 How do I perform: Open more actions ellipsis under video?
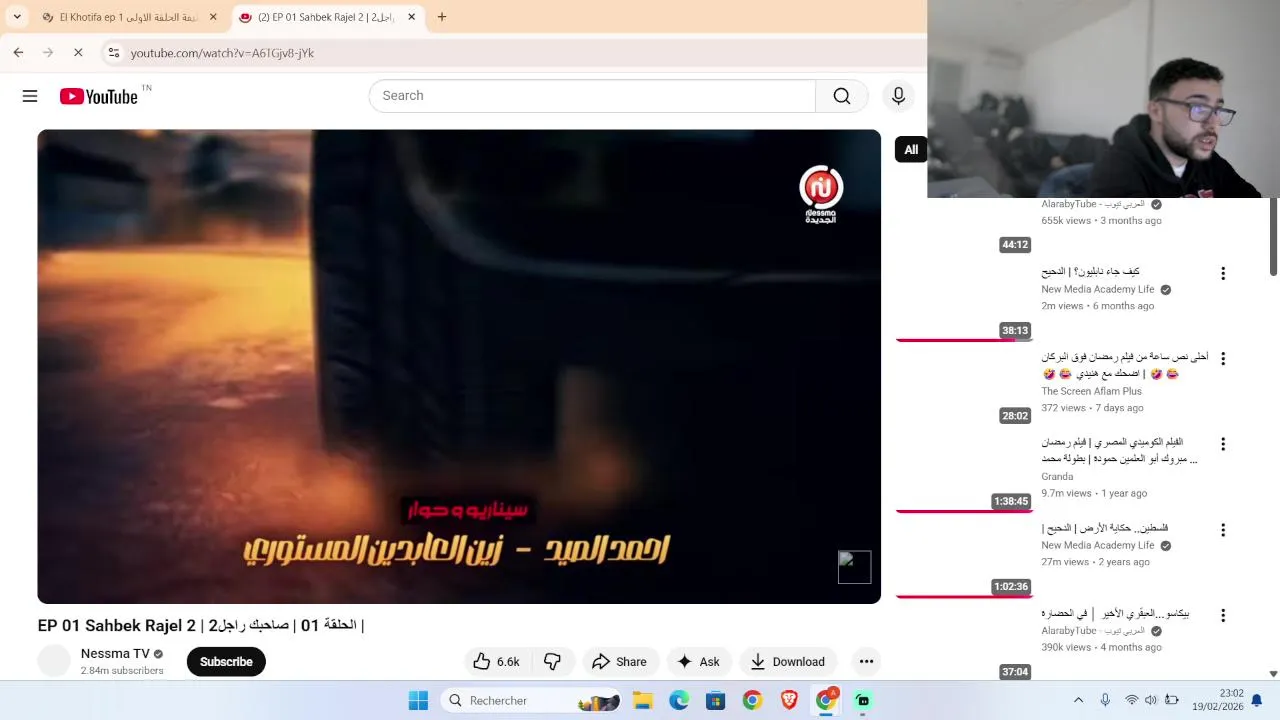coord(866,661)
